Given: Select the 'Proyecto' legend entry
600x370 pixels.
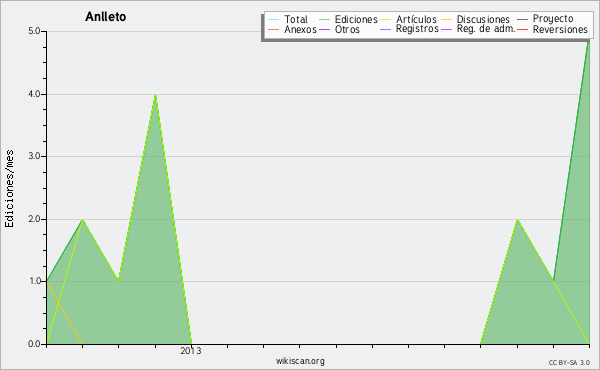Looking at the screenshot, I should (553, 19).
